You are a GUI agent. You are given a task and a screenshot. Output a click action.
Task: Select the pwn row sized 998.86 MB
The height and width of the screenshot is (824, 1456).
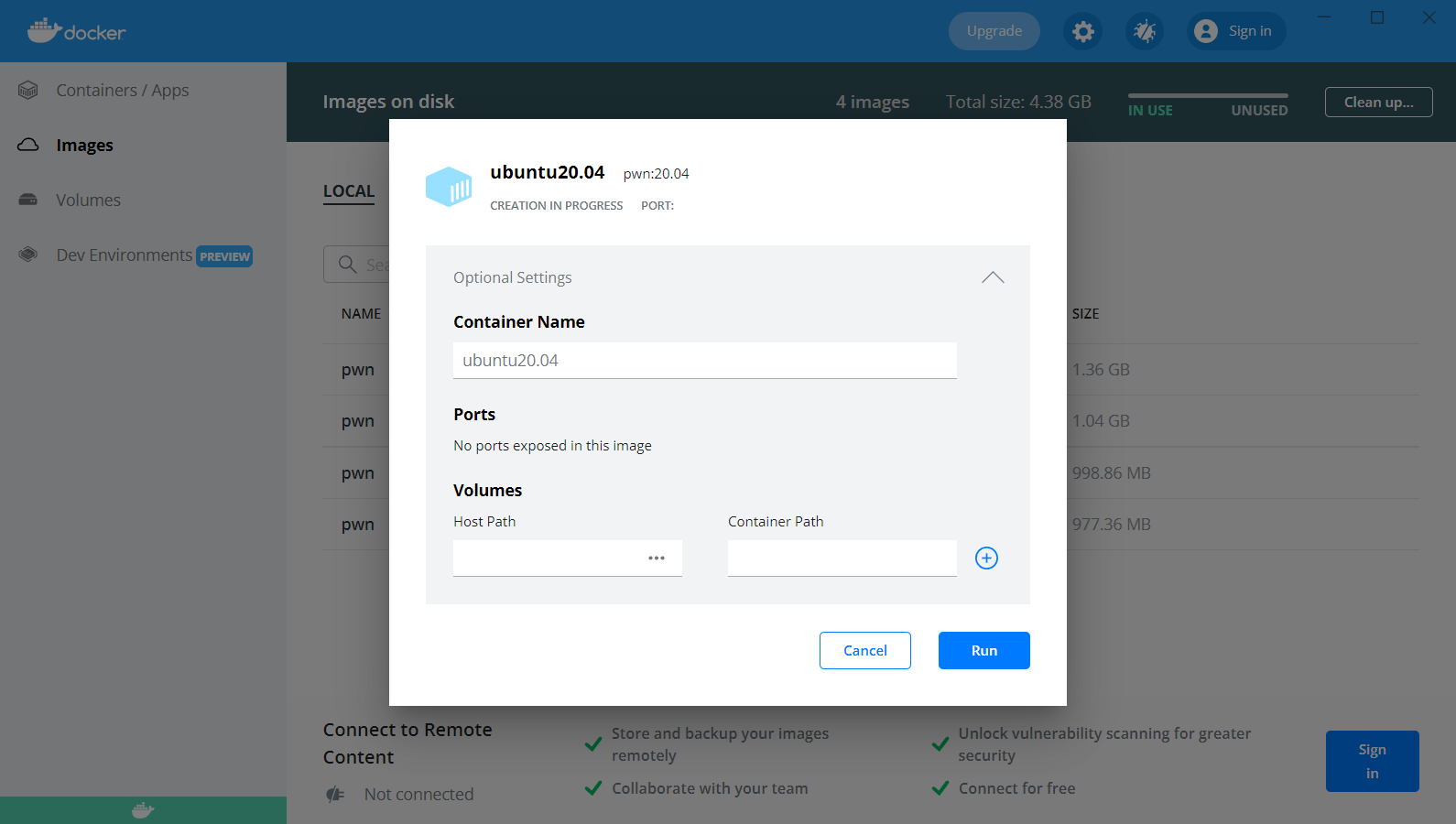point(871,473)
